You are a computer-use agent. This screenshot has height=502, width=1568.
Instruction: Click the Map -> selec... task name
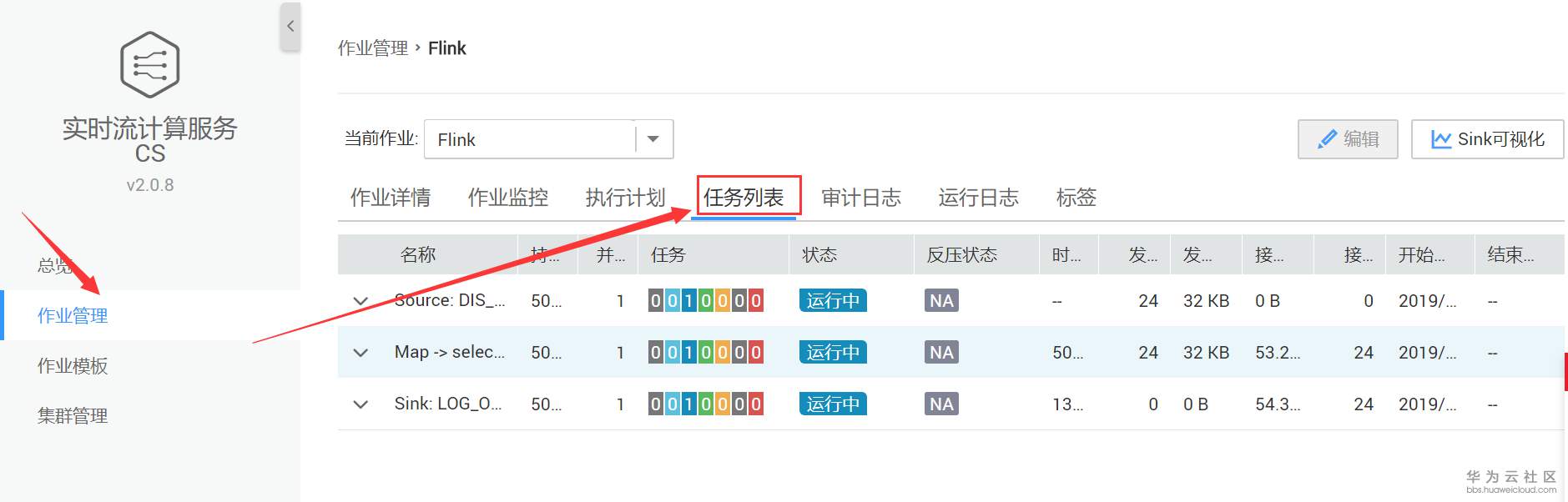(450, 352)
